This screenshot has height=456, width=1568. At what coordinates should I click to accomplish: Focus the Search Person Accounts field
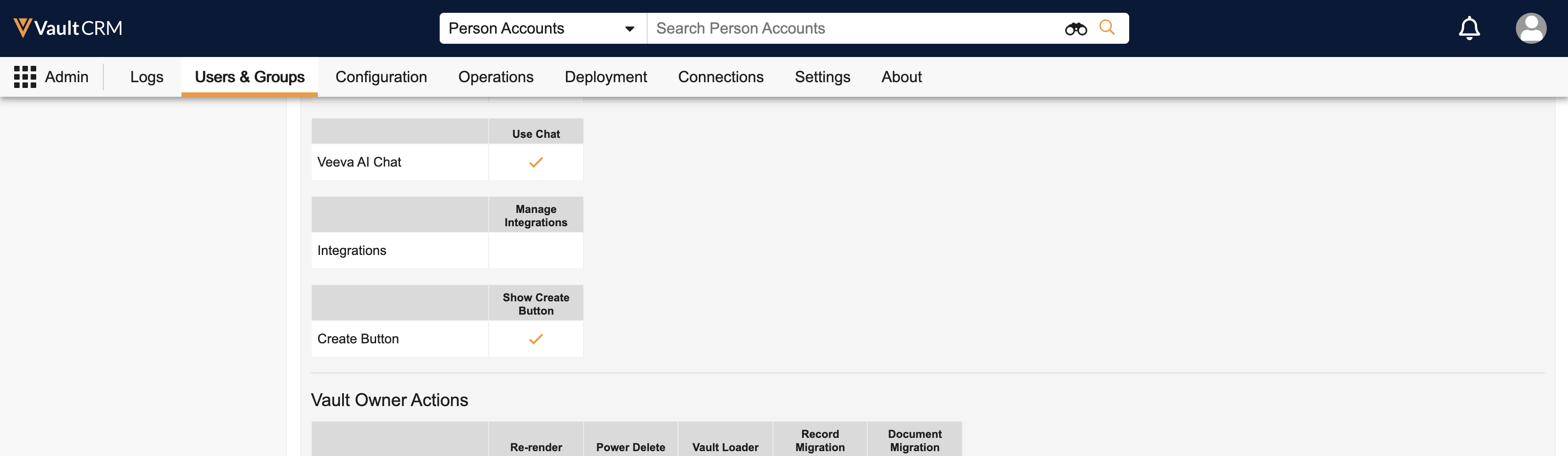click(x=852, y=29)
